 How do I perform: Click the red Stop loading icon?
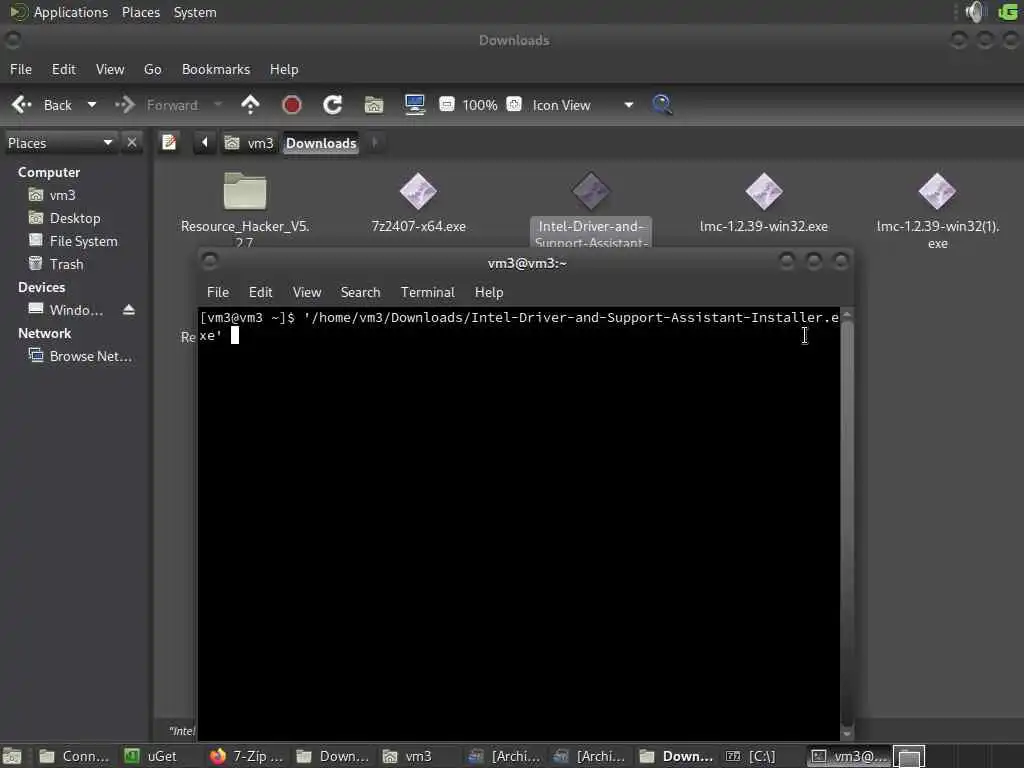[291, 104]
